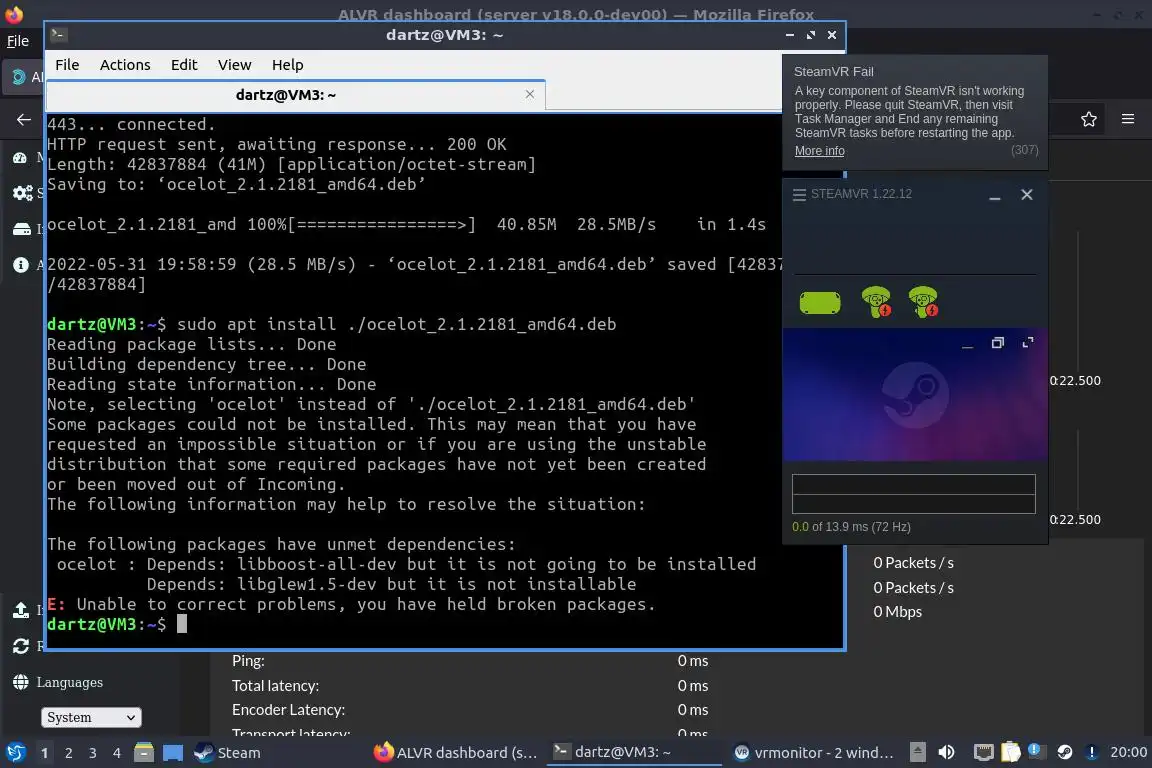
Task: Click the globe icon beside Languages
Action: (21, 682)
